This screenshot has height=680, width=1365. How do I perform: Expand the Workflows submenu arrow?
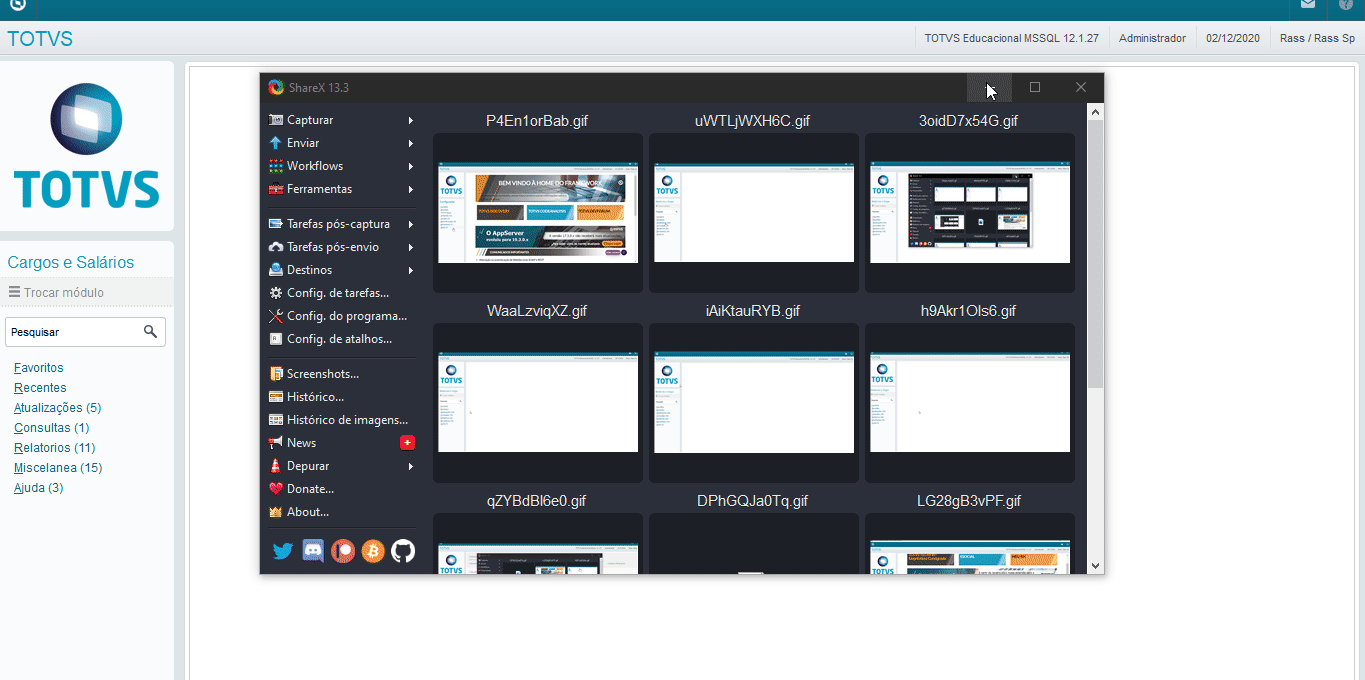click(411, 166)
